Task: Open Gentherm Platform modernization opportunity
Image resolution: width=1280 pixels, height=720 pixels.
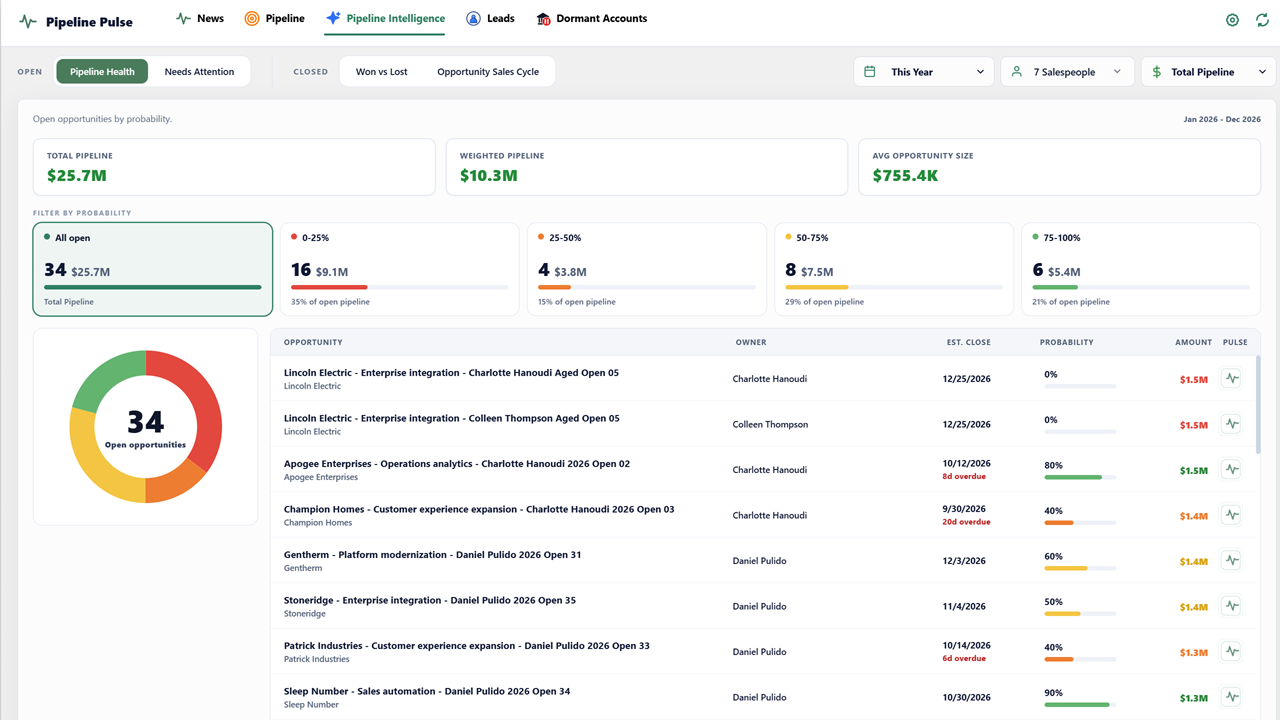Action: (432, 555)
